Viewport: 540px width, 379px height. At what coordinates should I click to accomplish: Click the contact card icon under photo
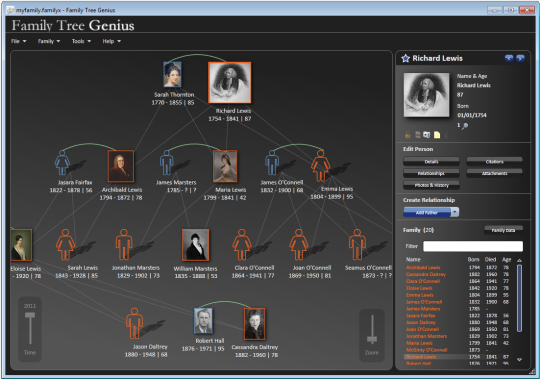click(427, 135)
